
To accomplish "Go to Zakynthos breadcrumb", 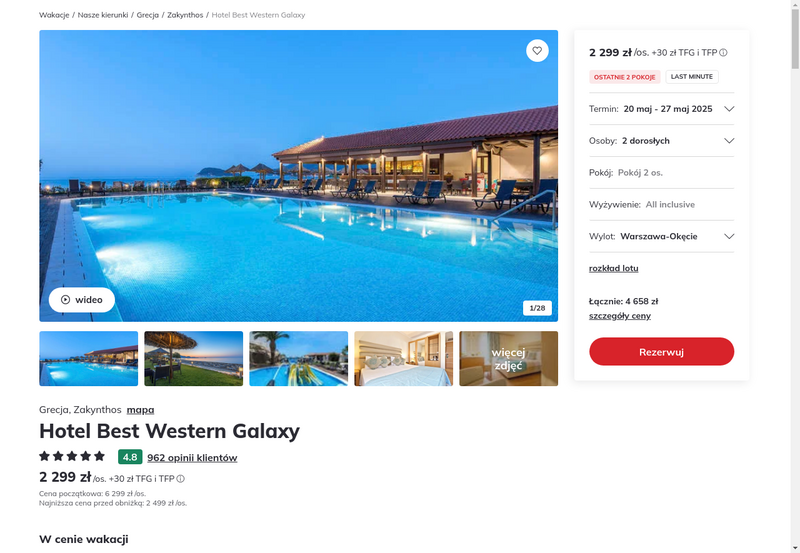I will click(185, 15).
